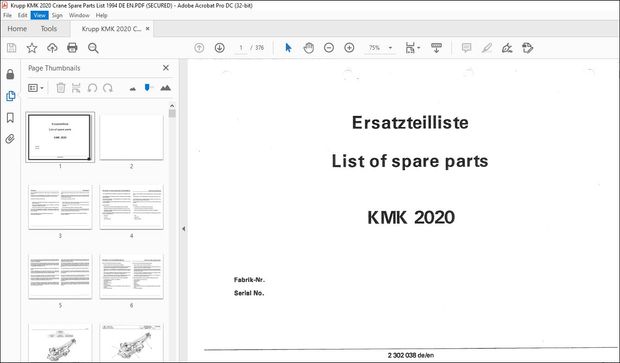
Task: Collapse the navigation pane arrow
Action: pos(183,229)
